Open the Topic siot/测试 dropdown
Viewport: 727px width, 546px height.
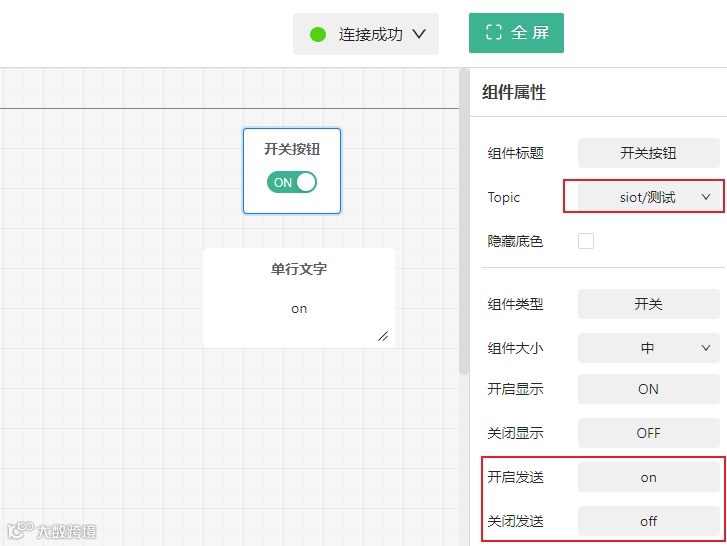pyautogui.click(x=649, y=197)
